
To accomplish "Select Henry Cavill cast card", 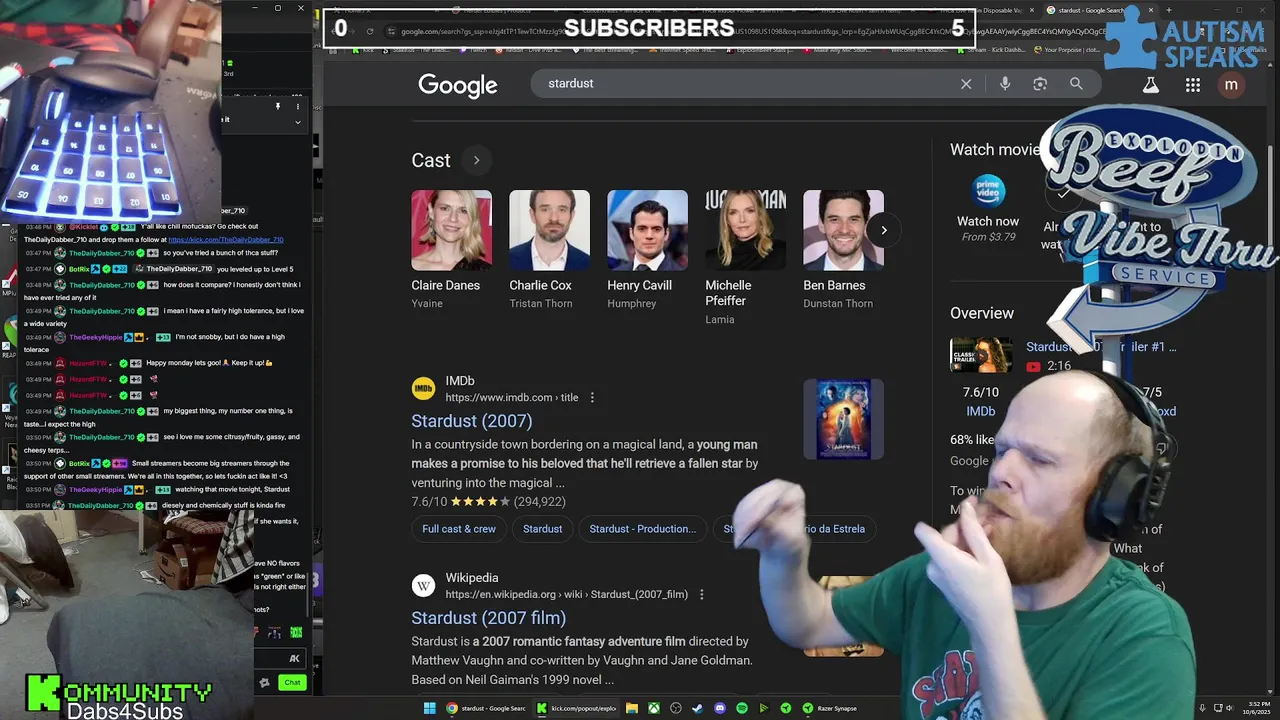I will tap(647, 250).
